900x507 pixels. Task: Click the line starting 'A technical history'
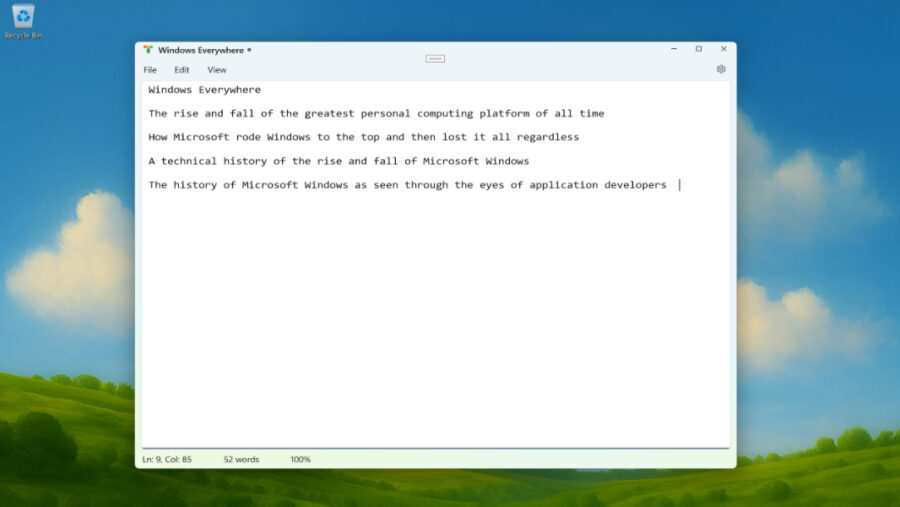[x=338, y=161]
